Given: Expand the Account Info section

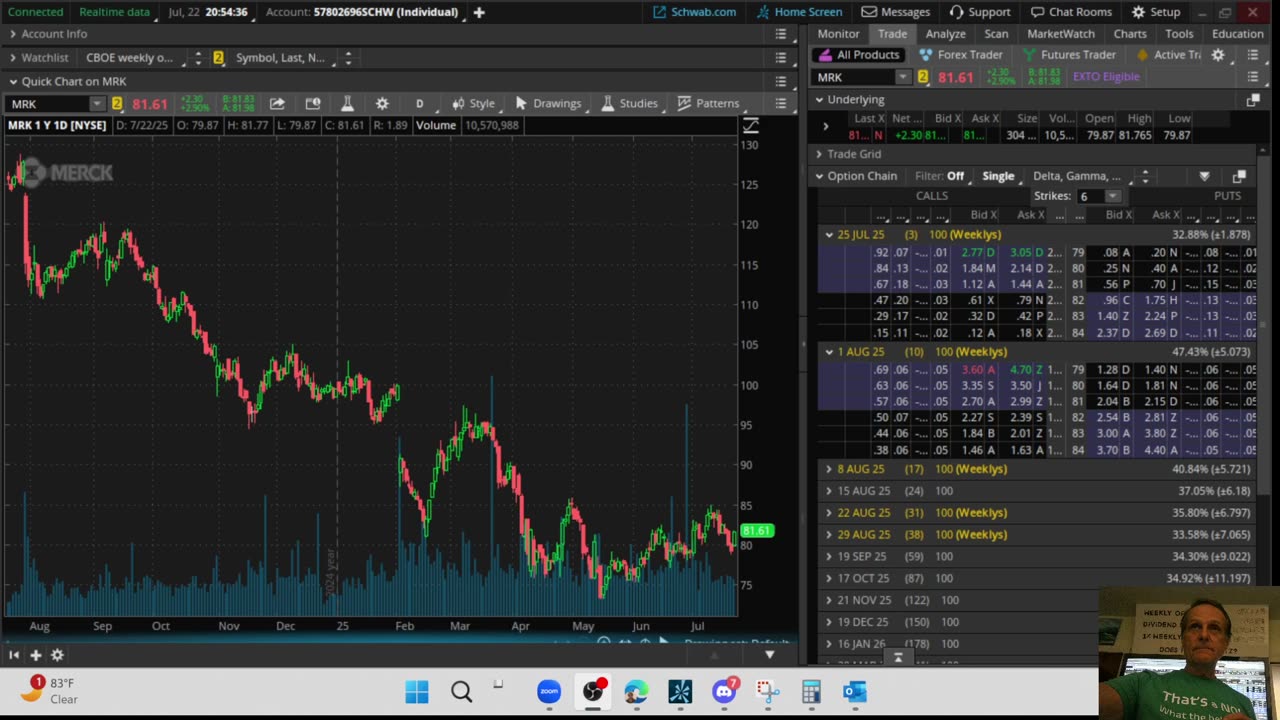Looking at the screenshot, I should 12,34.
